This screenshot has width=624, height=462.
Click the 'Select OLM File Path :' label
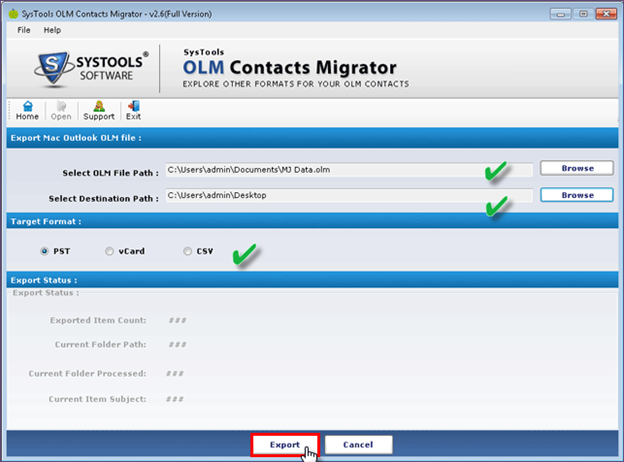110,173
